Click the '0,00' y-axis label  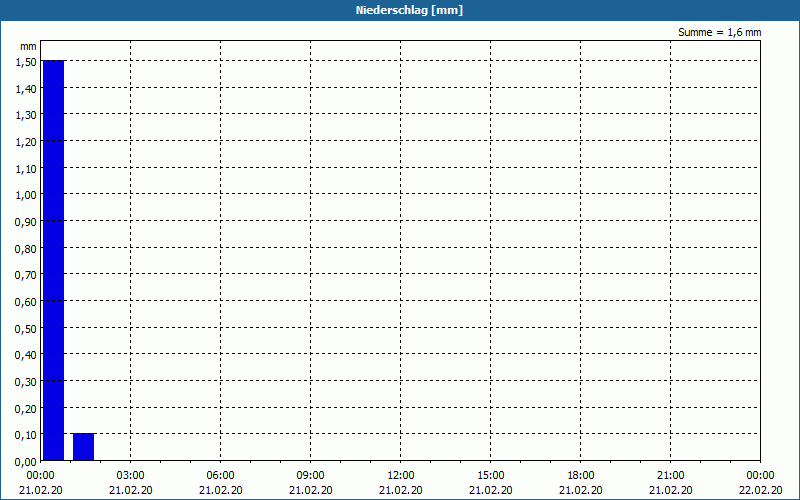pyautogui.click(x=26, y=462)
